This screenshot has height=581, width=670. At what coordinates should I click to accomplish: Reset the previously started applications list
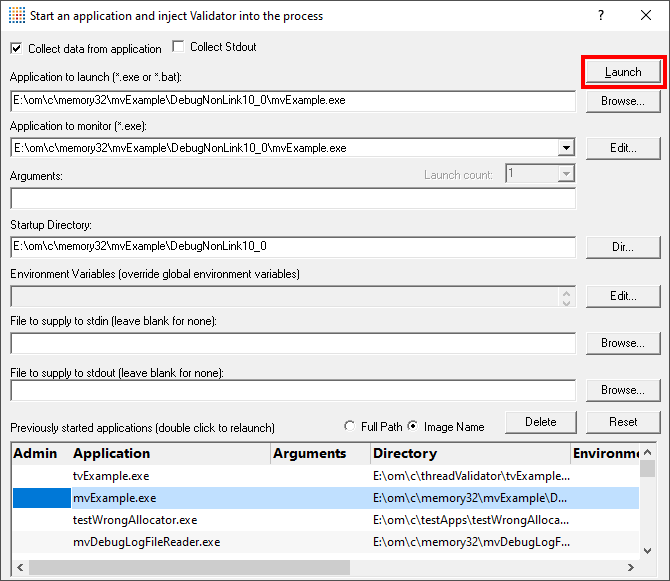[623, 423]
